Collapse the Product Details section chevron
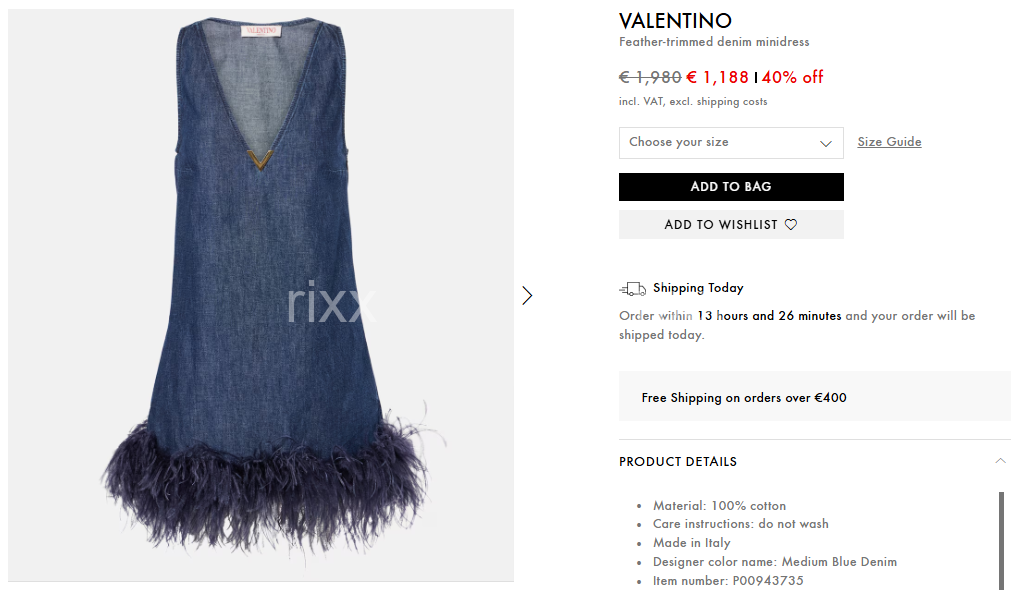 [x=1000, y=461]
